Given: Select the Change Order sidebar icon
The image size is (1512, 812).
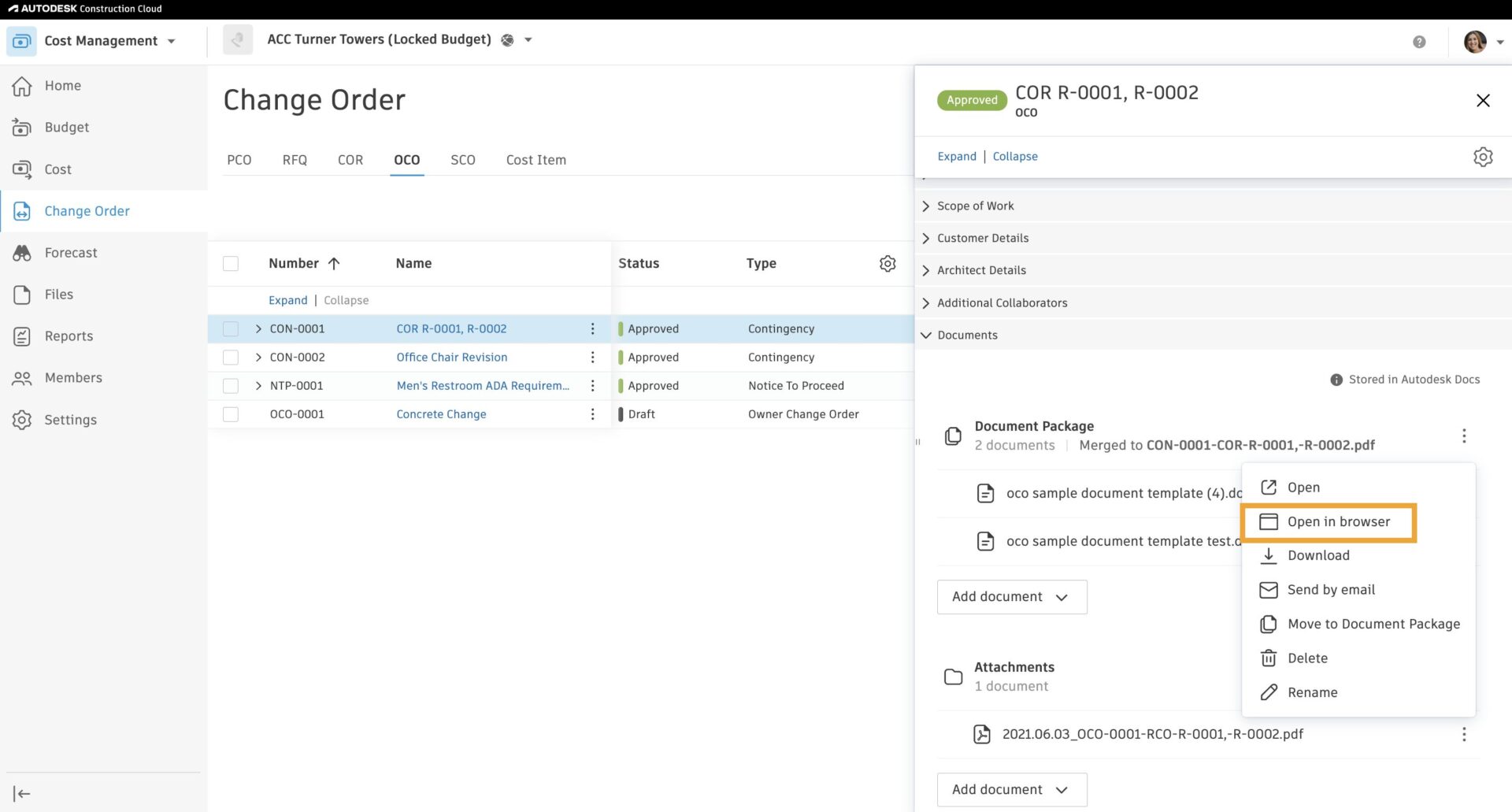Looking at the screenshot, I should [22, 211].
